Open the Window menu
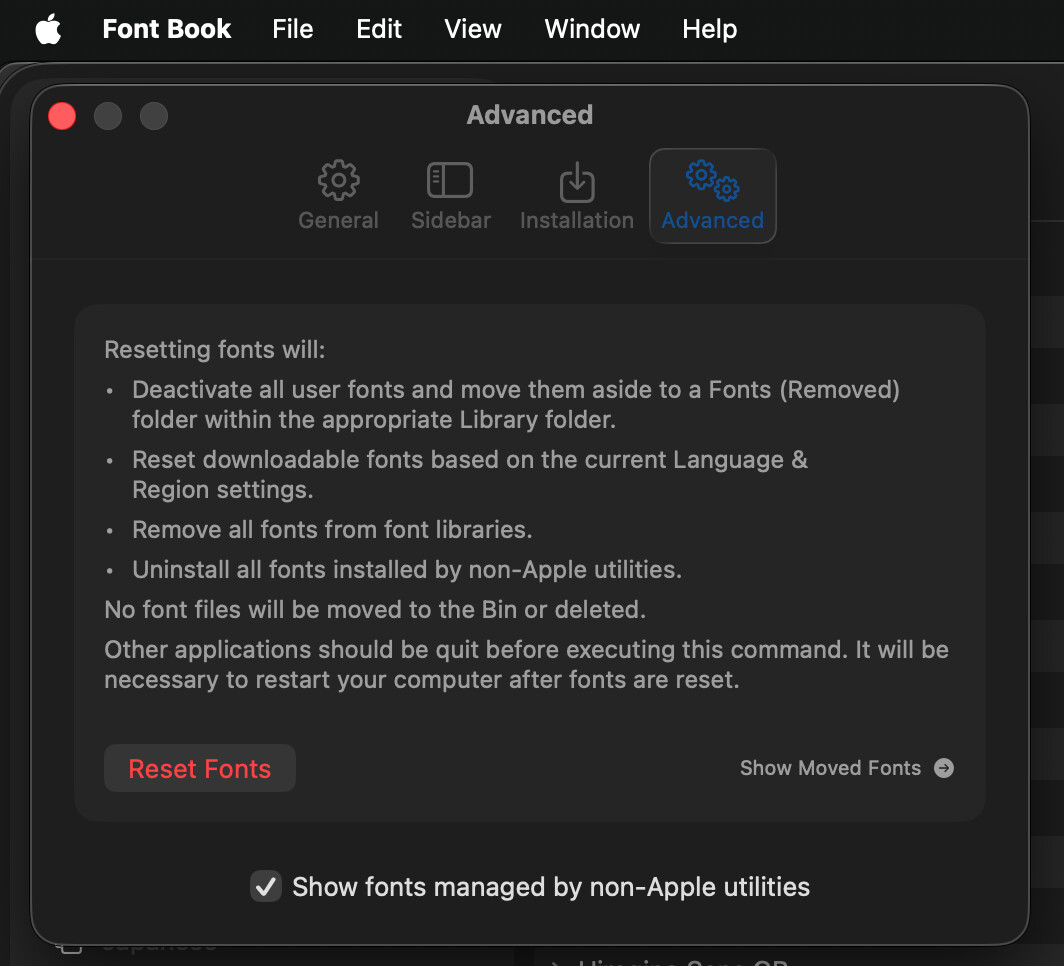This screenshot has width=1064, height=966. [x=592, y=29]
